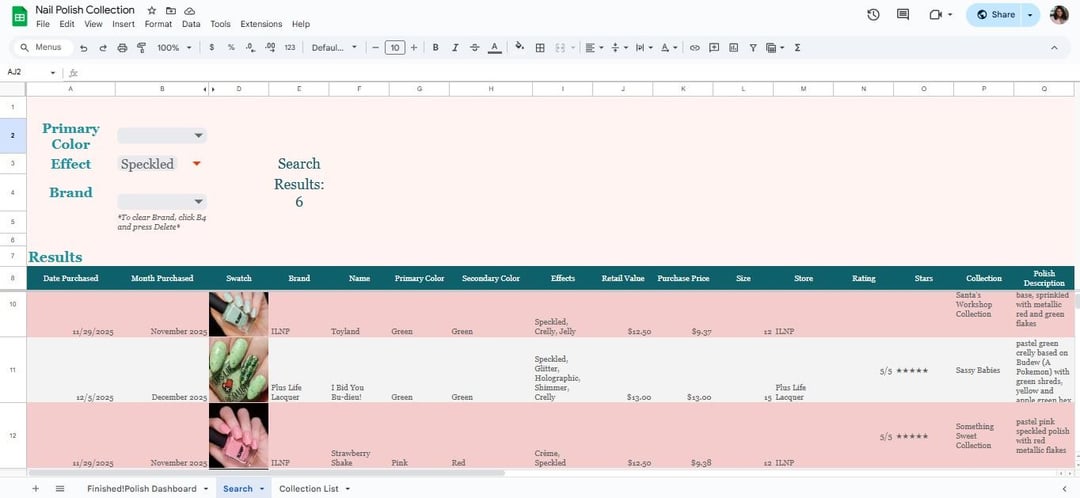Viewport: 1080px width, 498px height.
Task: Select the paint format tool
Action: tap(141, 47)
